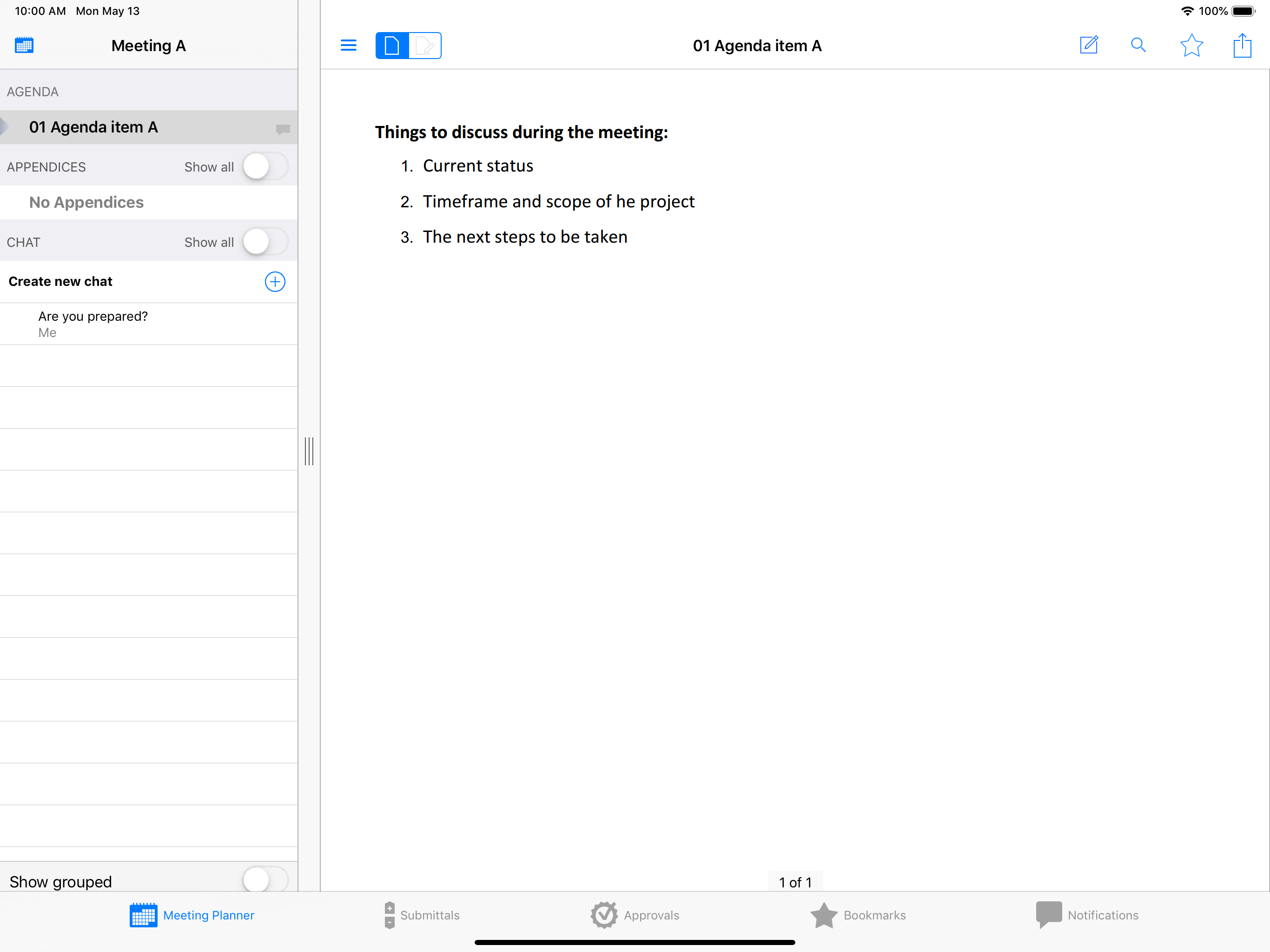Open the calendar icon beside Meeting A
This screenshot has width=1270, height=952.
pos(24,46)
